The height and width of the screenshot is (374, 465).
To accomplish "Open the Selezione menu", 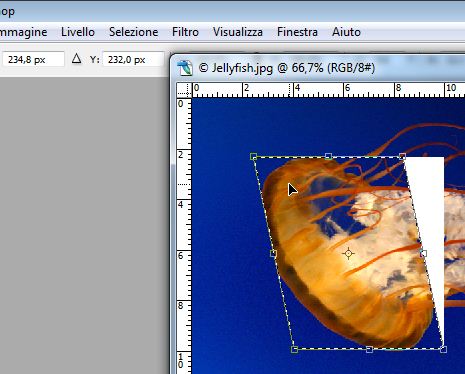I will point(133,32).
